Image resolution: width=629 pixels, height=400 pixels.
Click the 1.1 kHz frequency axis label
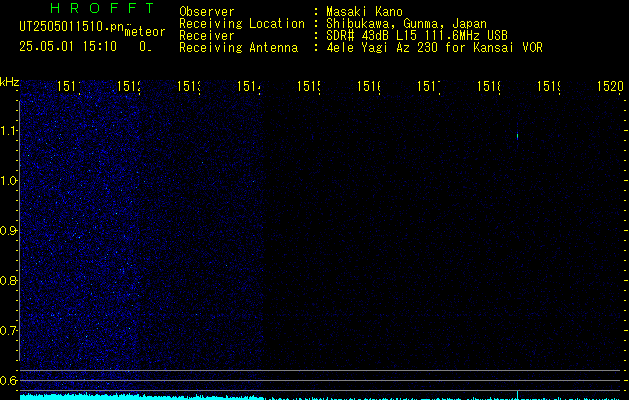[8, 130]
